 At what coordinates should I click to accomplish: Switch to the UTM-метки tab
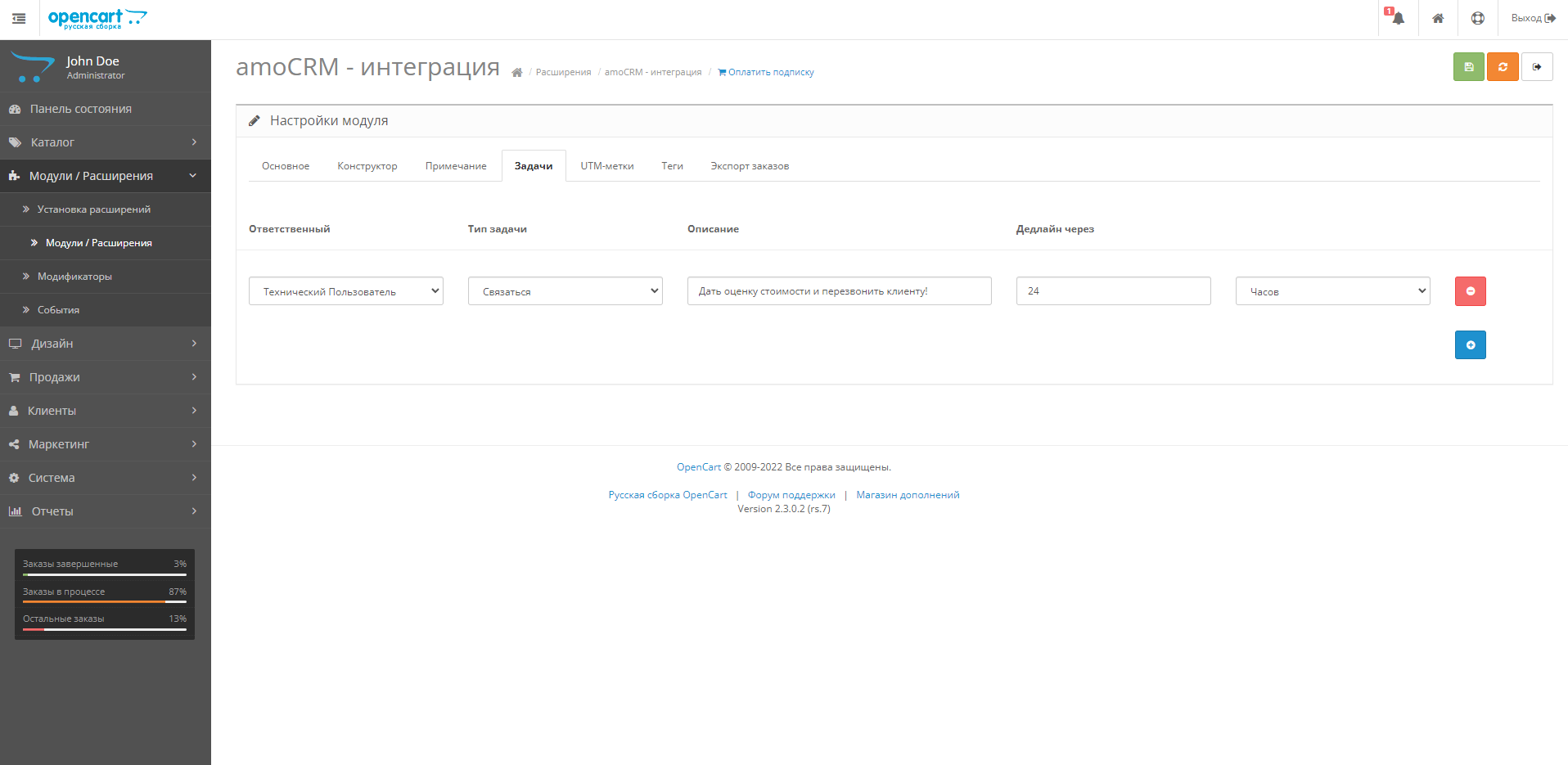pos(606,165)
